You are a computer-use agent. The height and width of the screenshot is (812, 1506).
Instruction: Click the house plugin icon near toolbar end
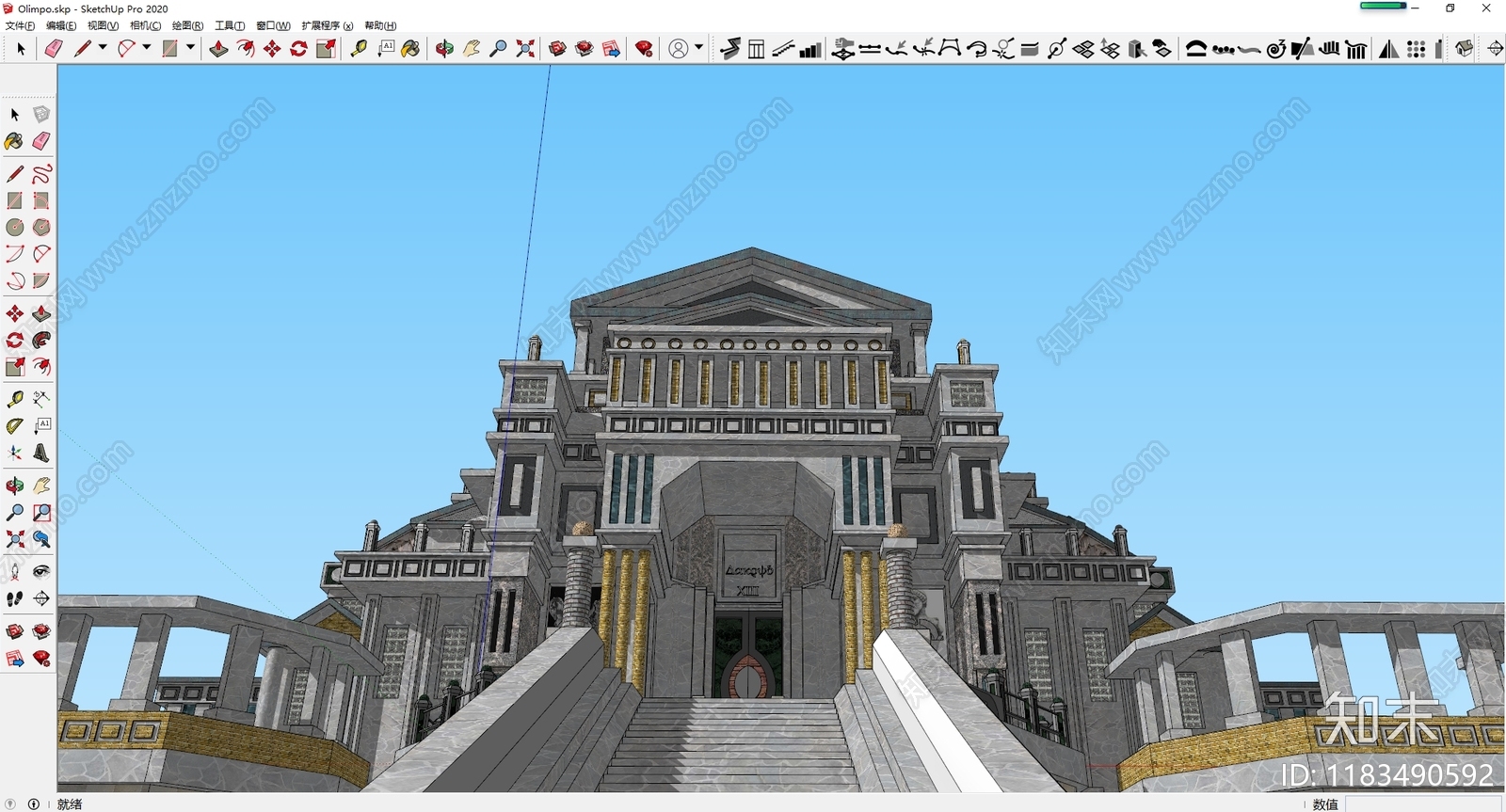pos(1464,49)
